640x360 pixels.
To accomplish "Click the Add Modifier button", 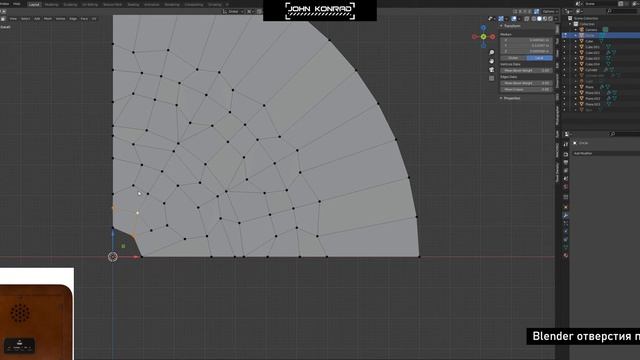I will point(606,153).
